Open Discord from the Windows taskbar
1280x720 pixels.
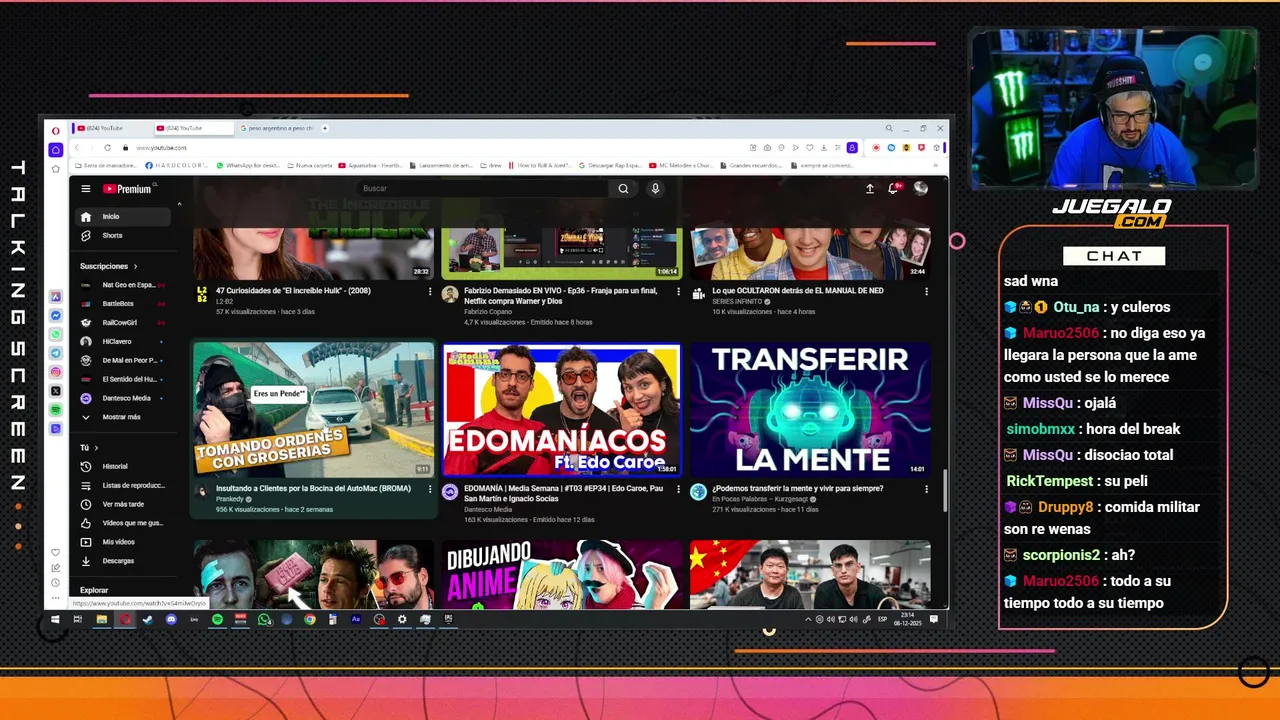pyautogui.click(x=171, y=620)
